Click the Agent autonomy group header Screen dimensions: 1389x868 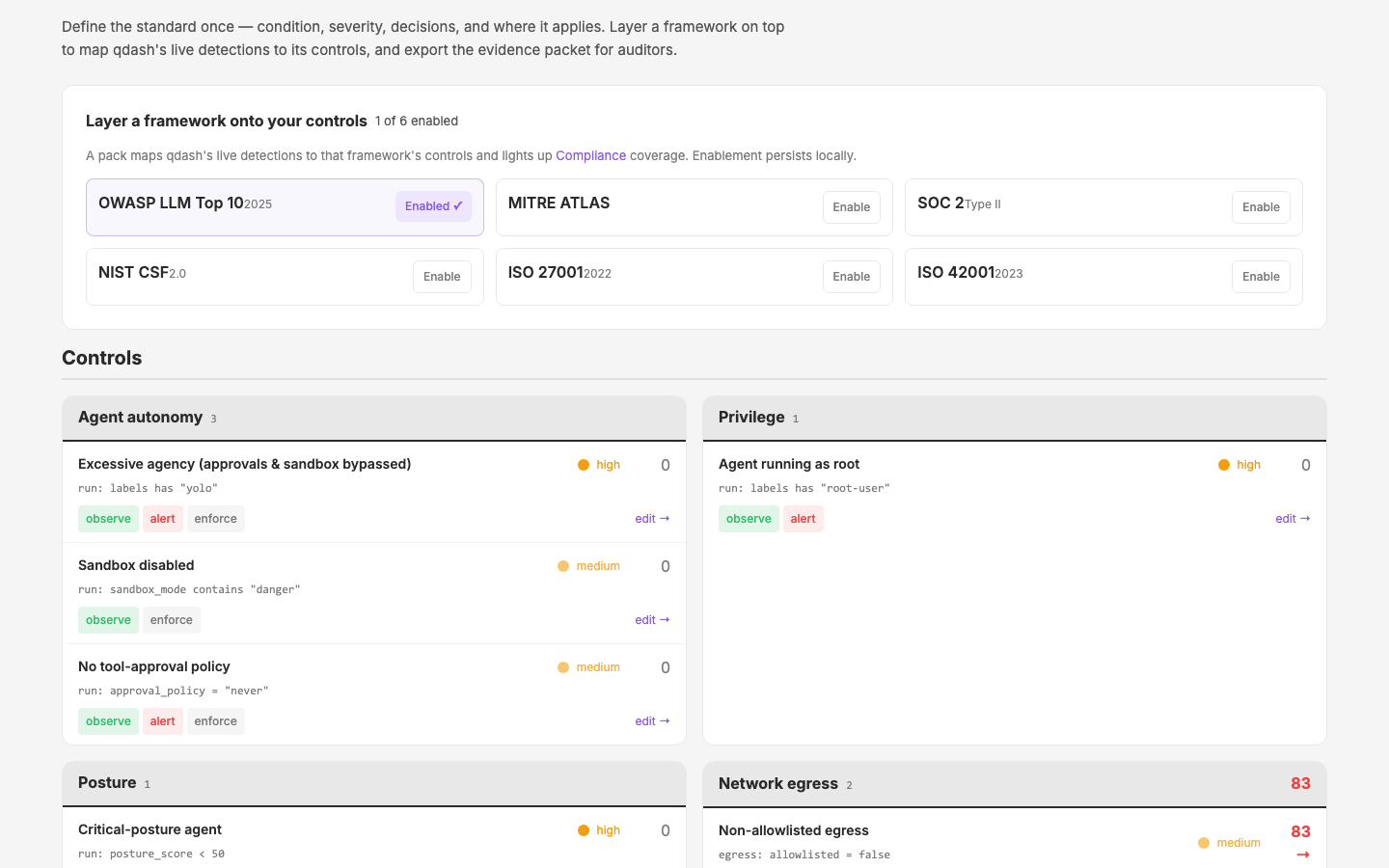pos(374,418)
